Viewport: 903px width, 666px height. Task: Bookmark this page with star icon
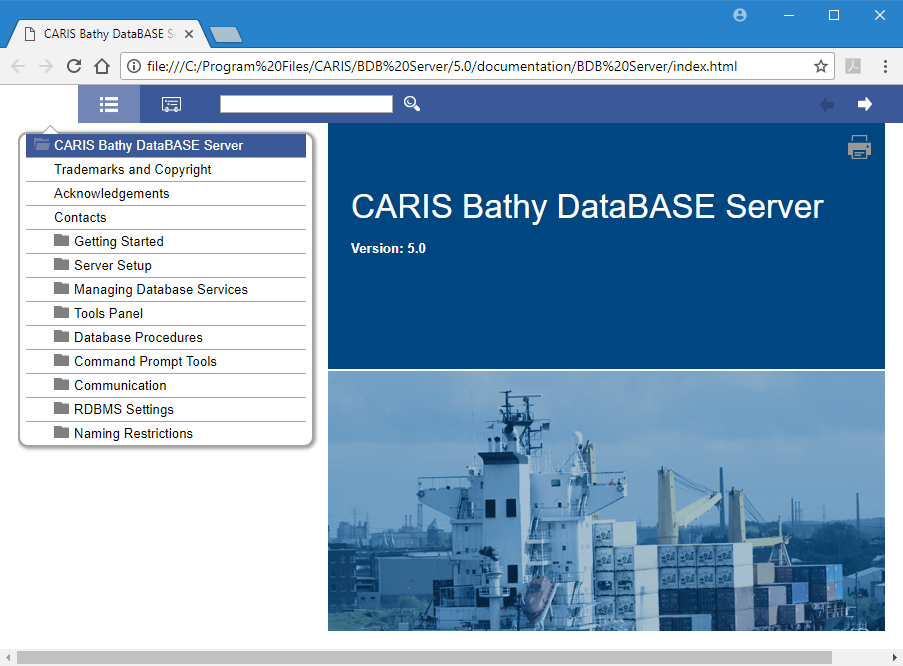[820, 66]
